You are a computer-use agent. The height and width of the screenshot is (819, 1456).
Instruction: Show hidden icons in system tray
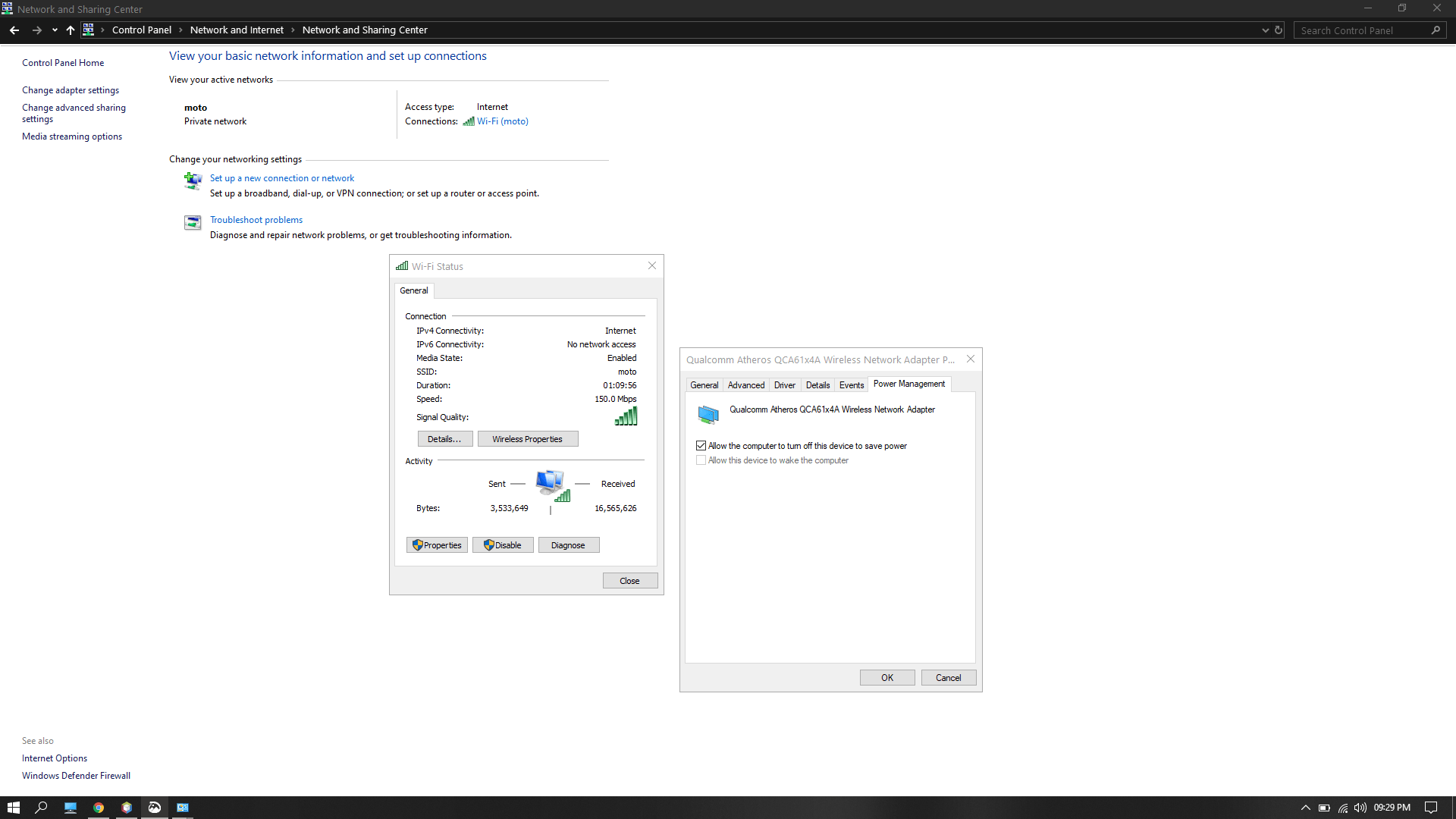tap(1305, 808)
